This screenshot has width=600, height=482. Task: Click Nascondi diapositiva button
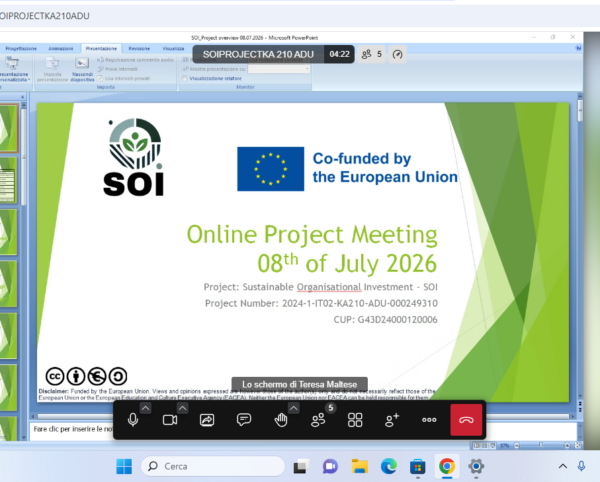click(x=82, y=70)
